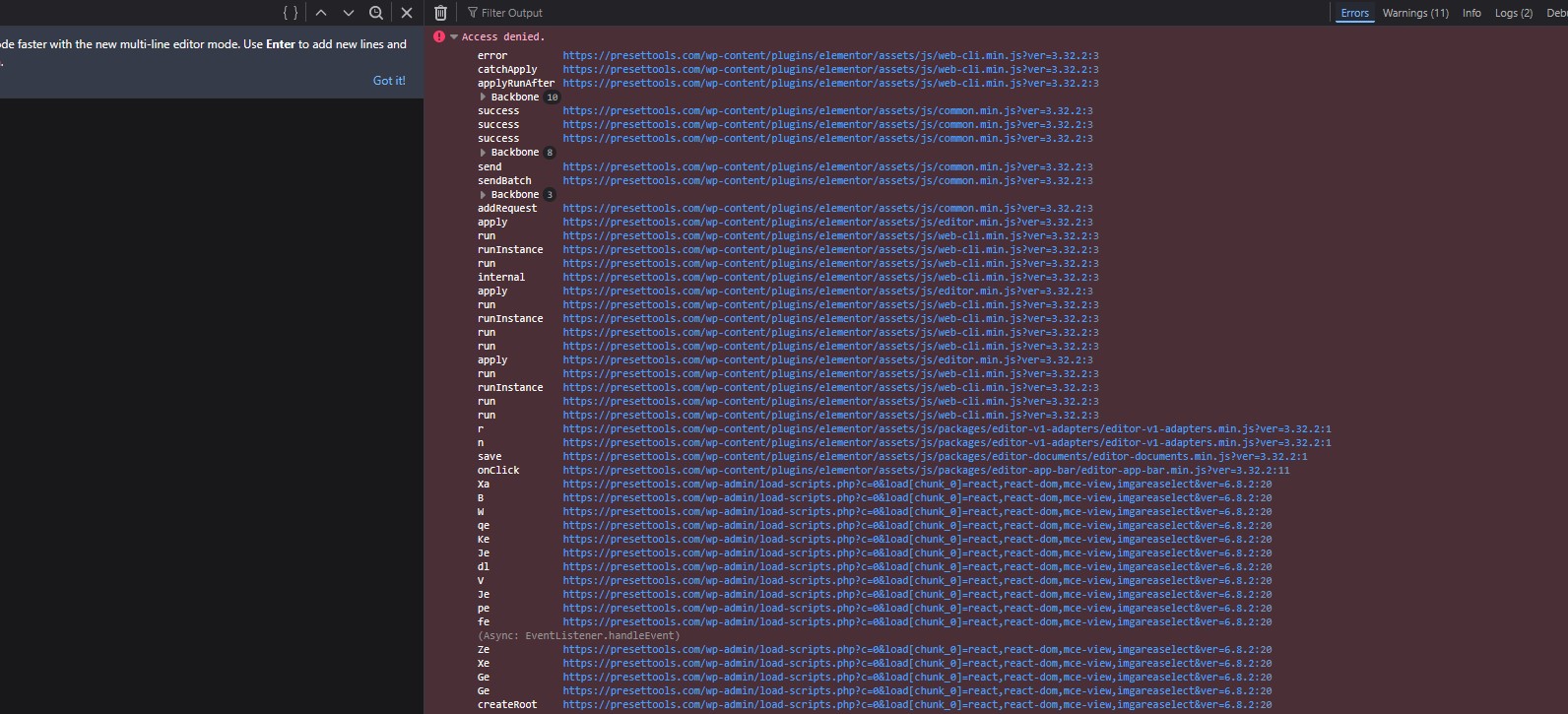Screen dimensions: 1568x714
Task: Open the source link for applyRunAfter
Action: (830, 84)
